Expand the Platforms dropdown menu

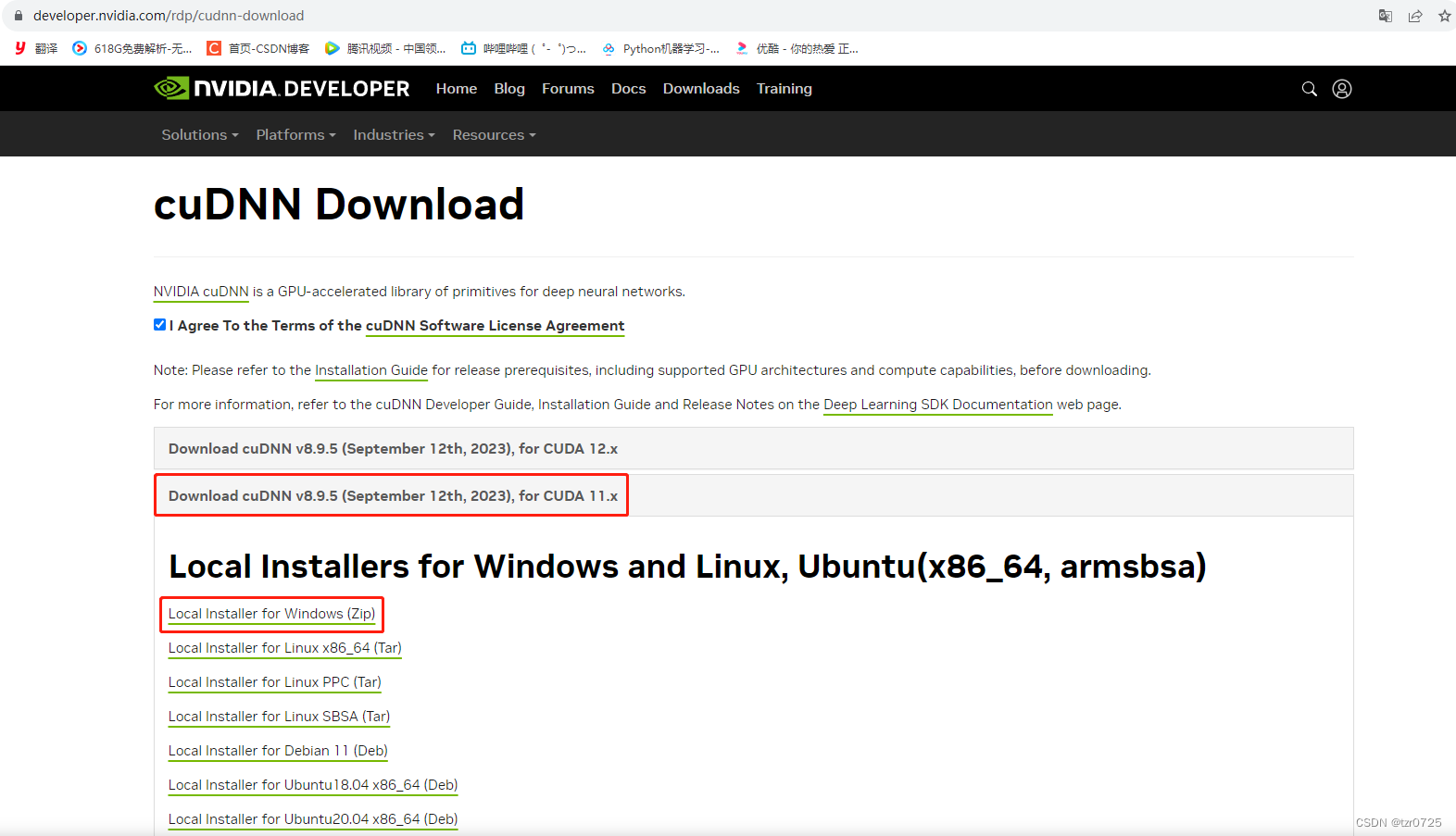(x=296, y=134)
